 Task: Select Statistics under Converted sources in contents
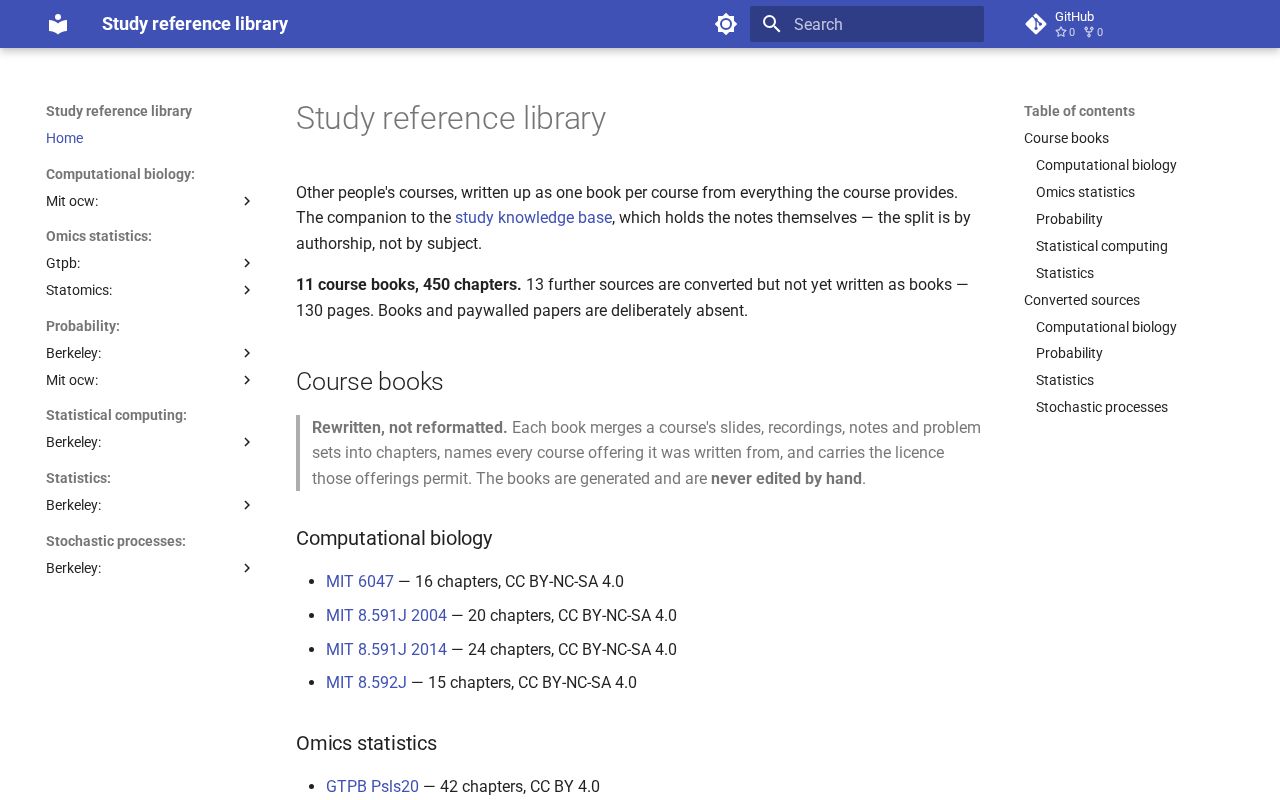[x=1065, y=380]
